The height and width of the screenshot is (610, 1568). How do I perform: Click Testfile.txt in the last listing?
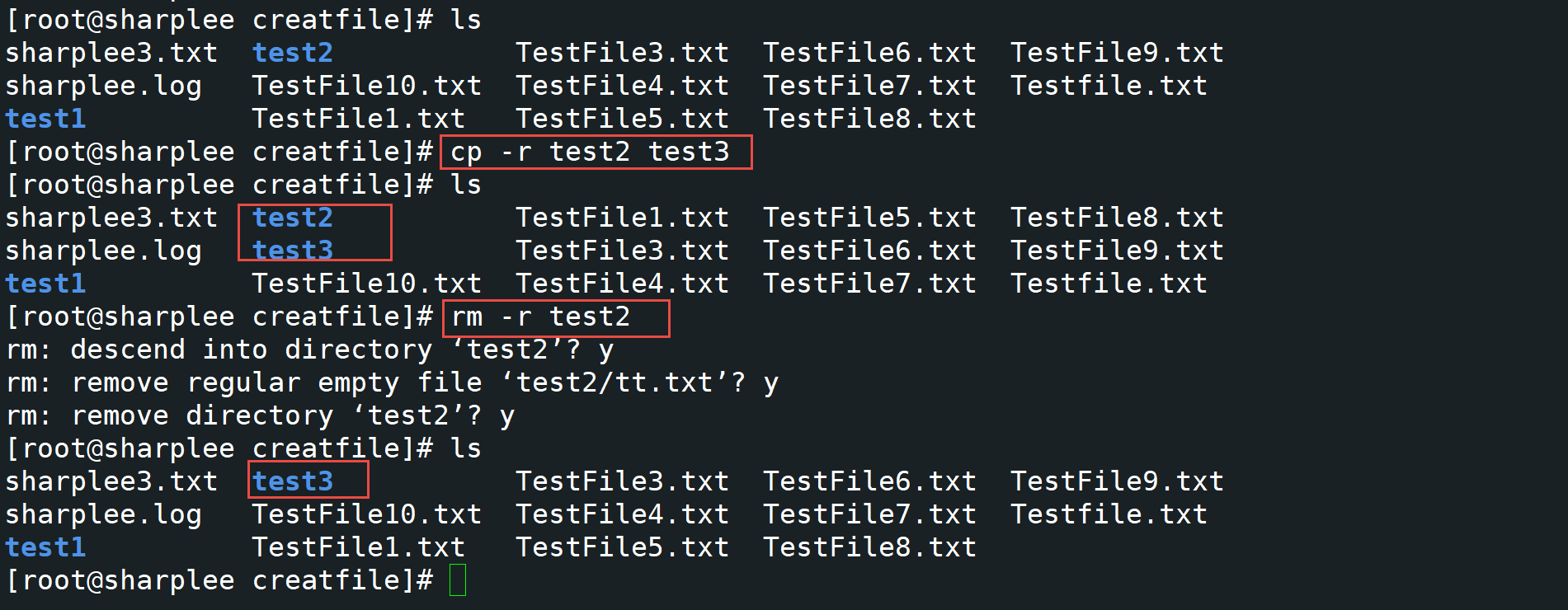tap(1109, 514)
